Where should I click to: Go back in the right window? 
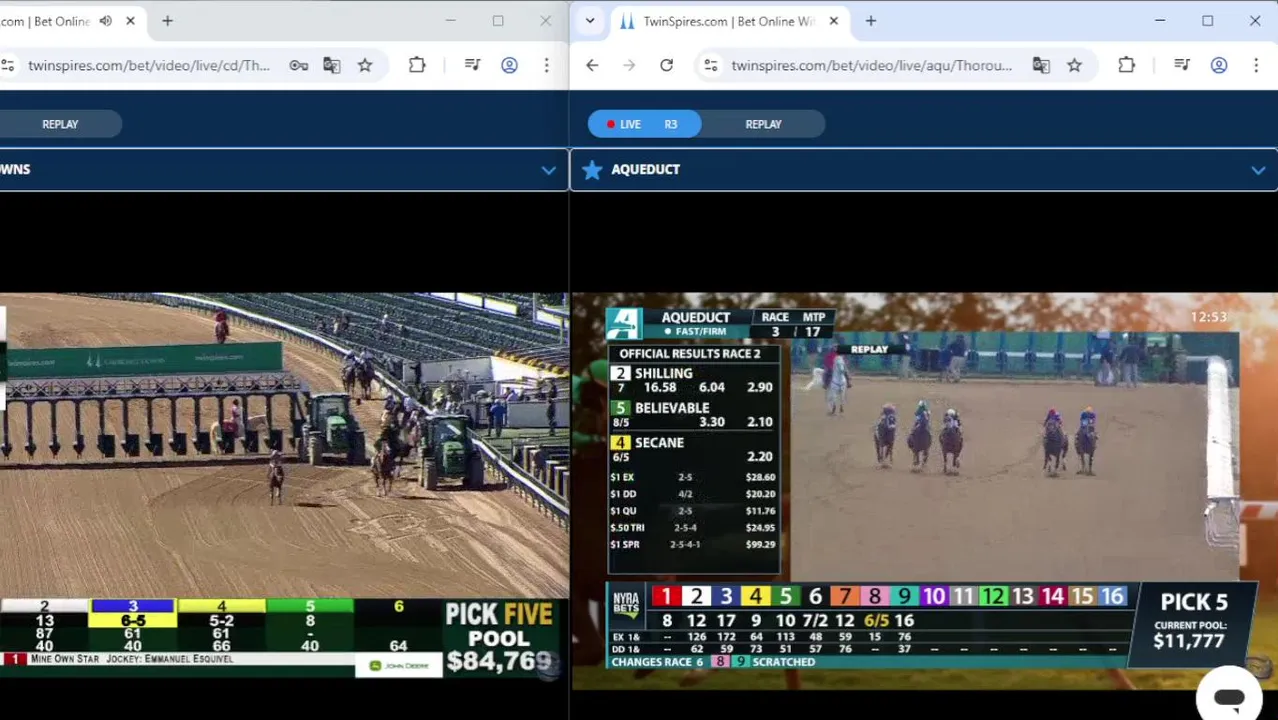click(592, 65)
